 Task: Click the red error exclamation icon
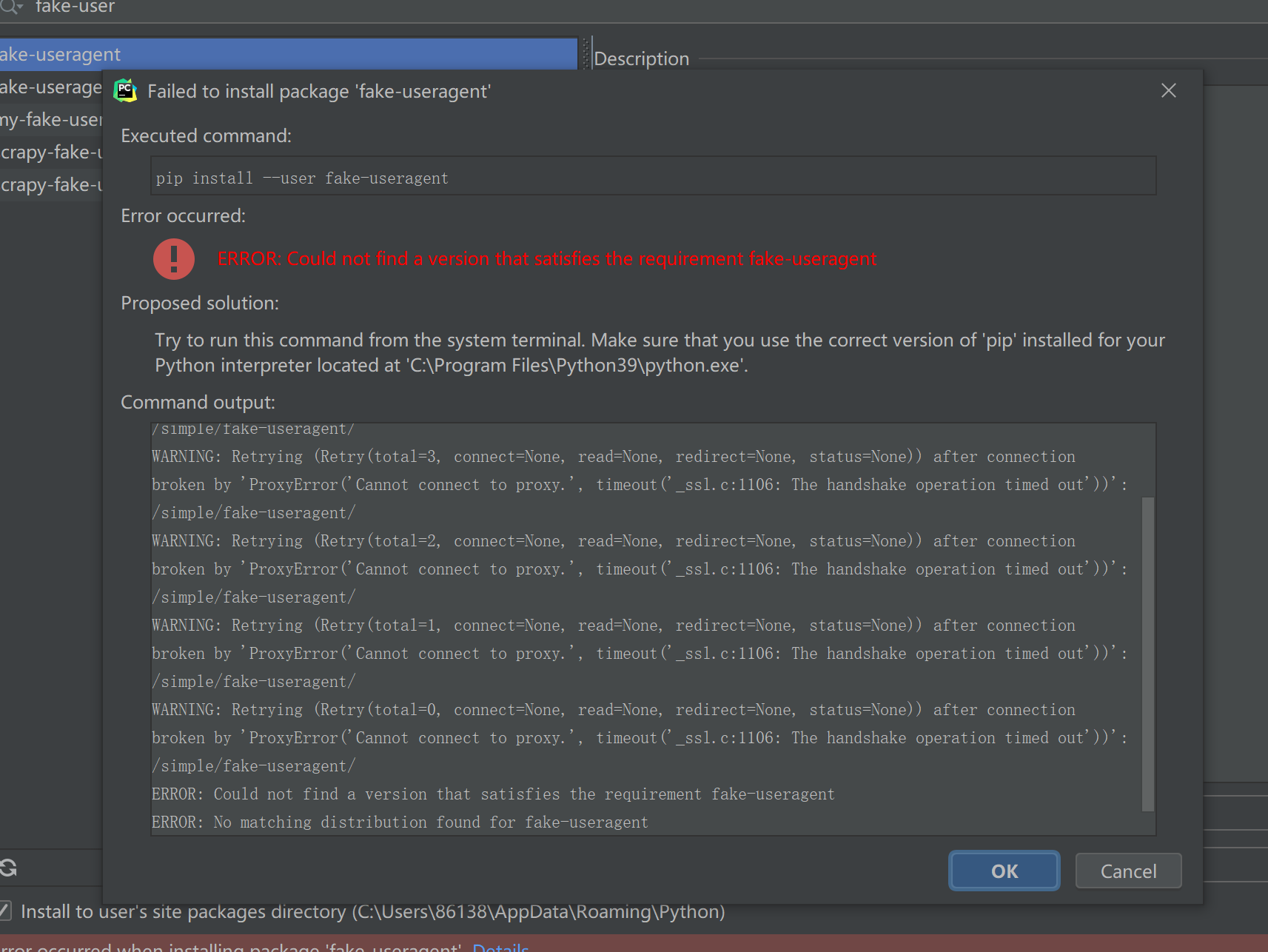174,258
